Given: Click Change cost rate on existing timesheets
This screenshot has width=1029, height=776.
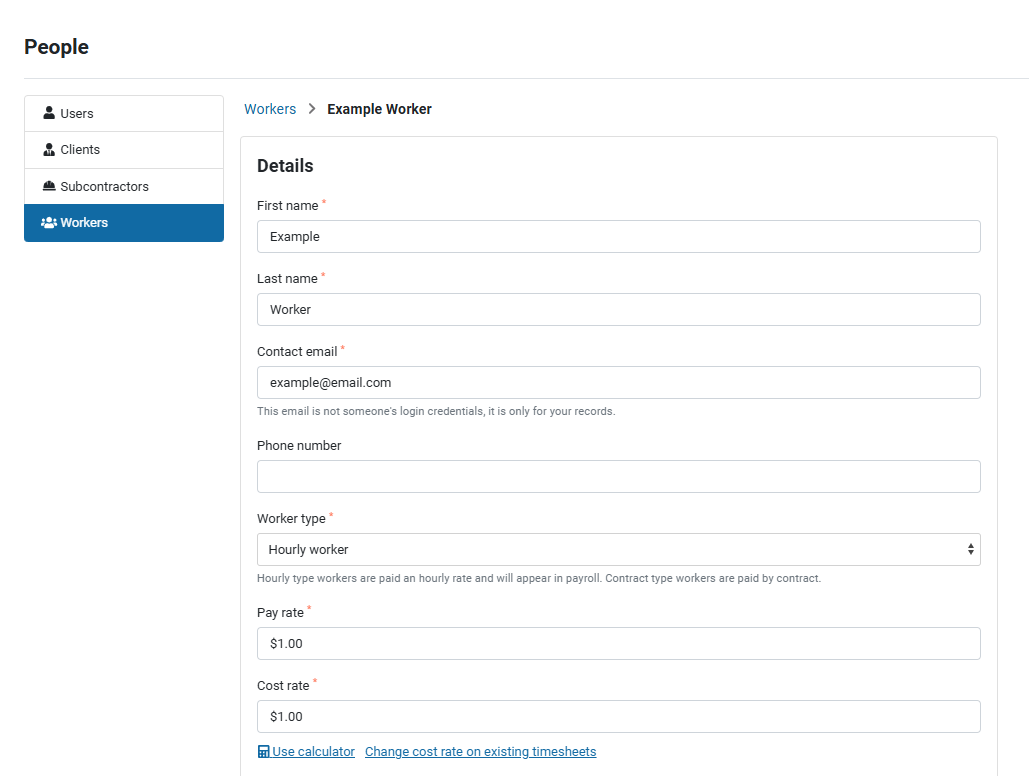Looking at the screenshot, I should pos(480,752).
